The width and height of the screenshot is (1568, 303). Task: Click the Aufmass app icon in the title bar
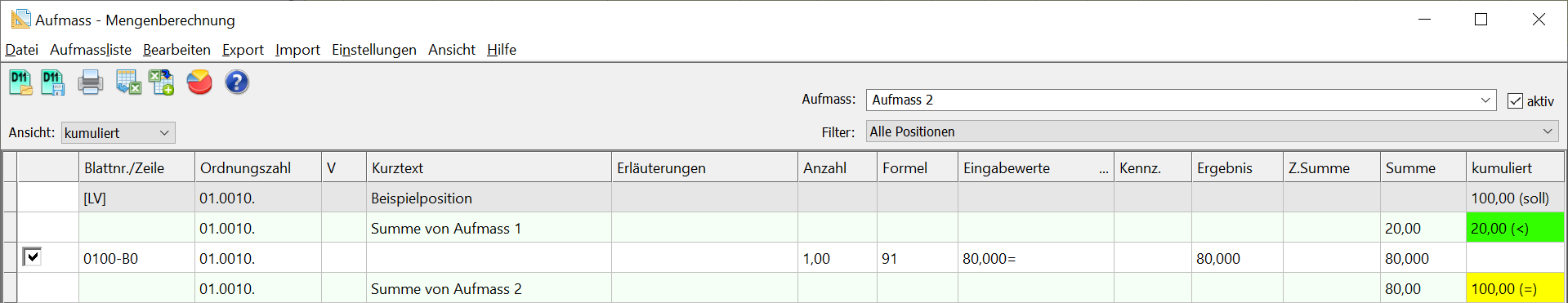20,19
